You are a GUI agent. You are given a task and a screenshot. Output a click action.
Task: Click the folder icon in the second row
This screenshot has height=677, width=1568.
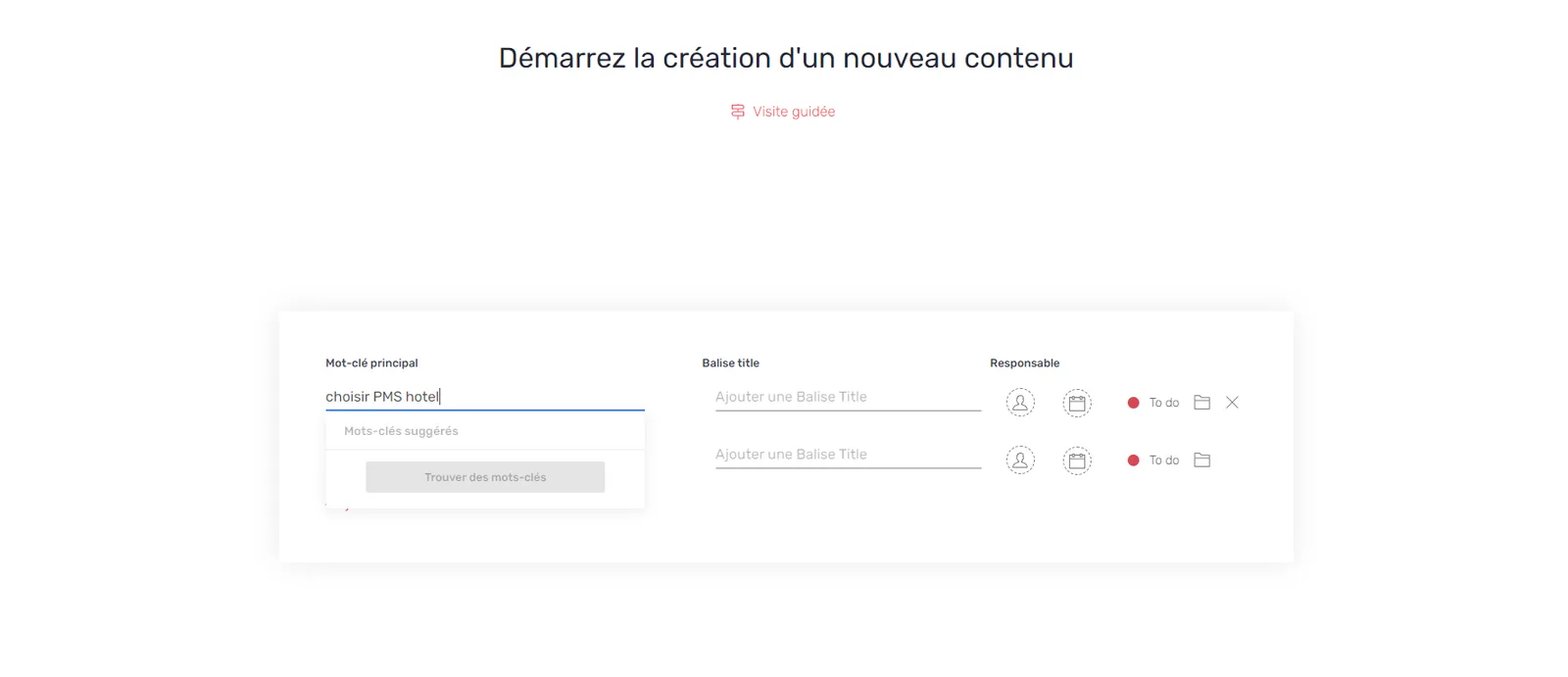click(x=1202, y=460)
